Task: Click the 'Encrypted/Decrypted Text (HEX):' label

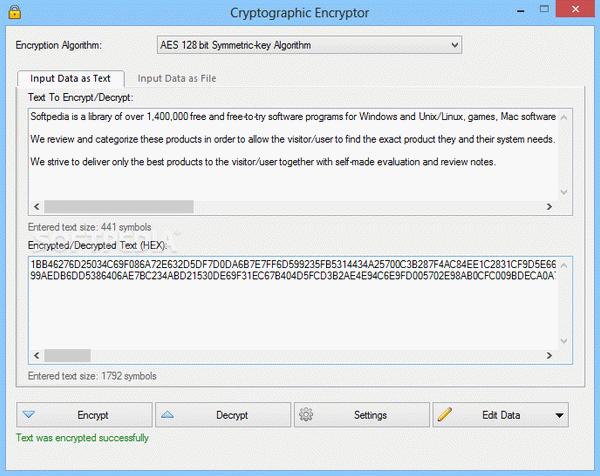Action: (98, 245)
